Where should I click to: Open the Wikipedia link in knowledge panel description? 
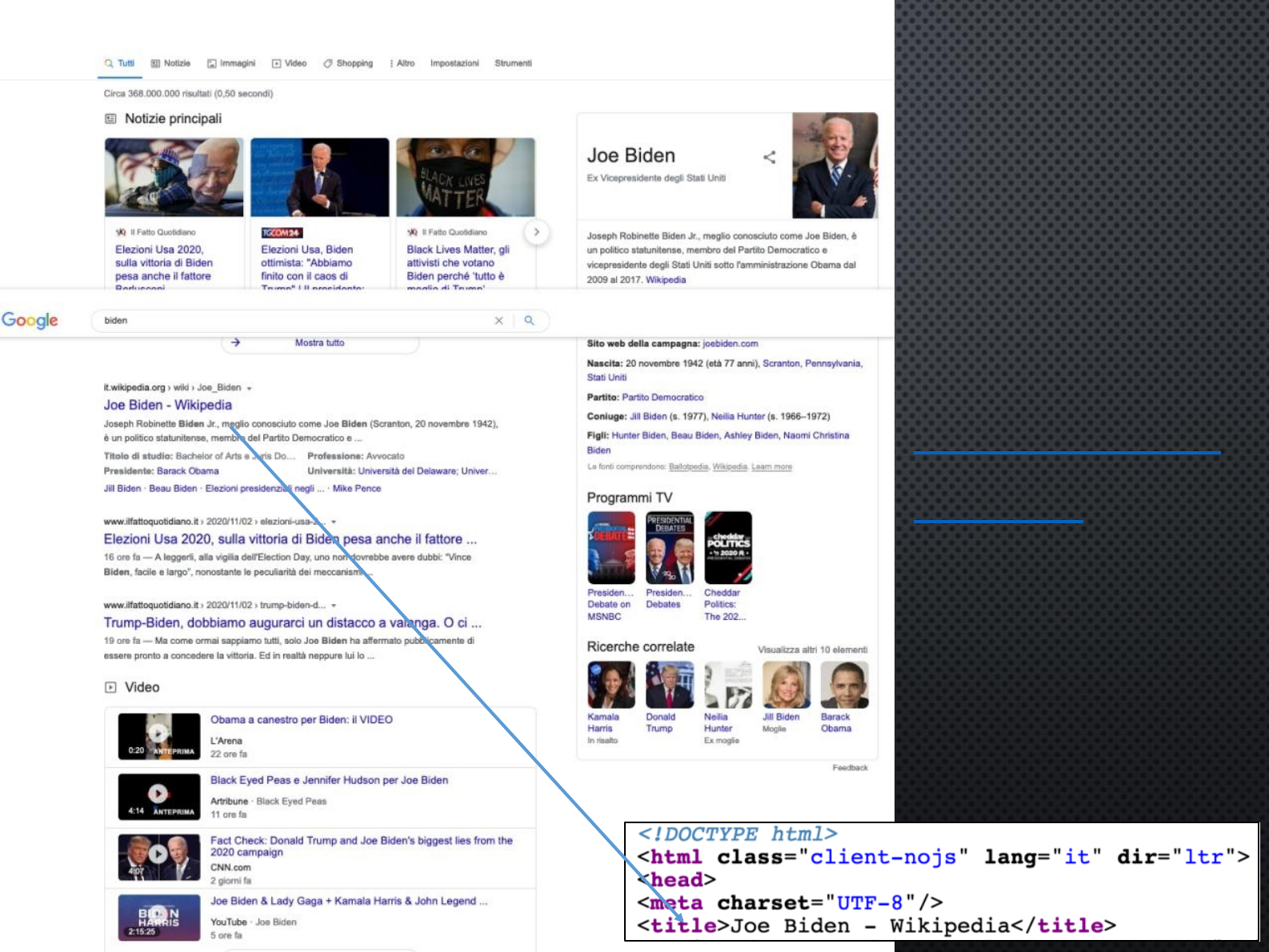[x=666, y=280]
